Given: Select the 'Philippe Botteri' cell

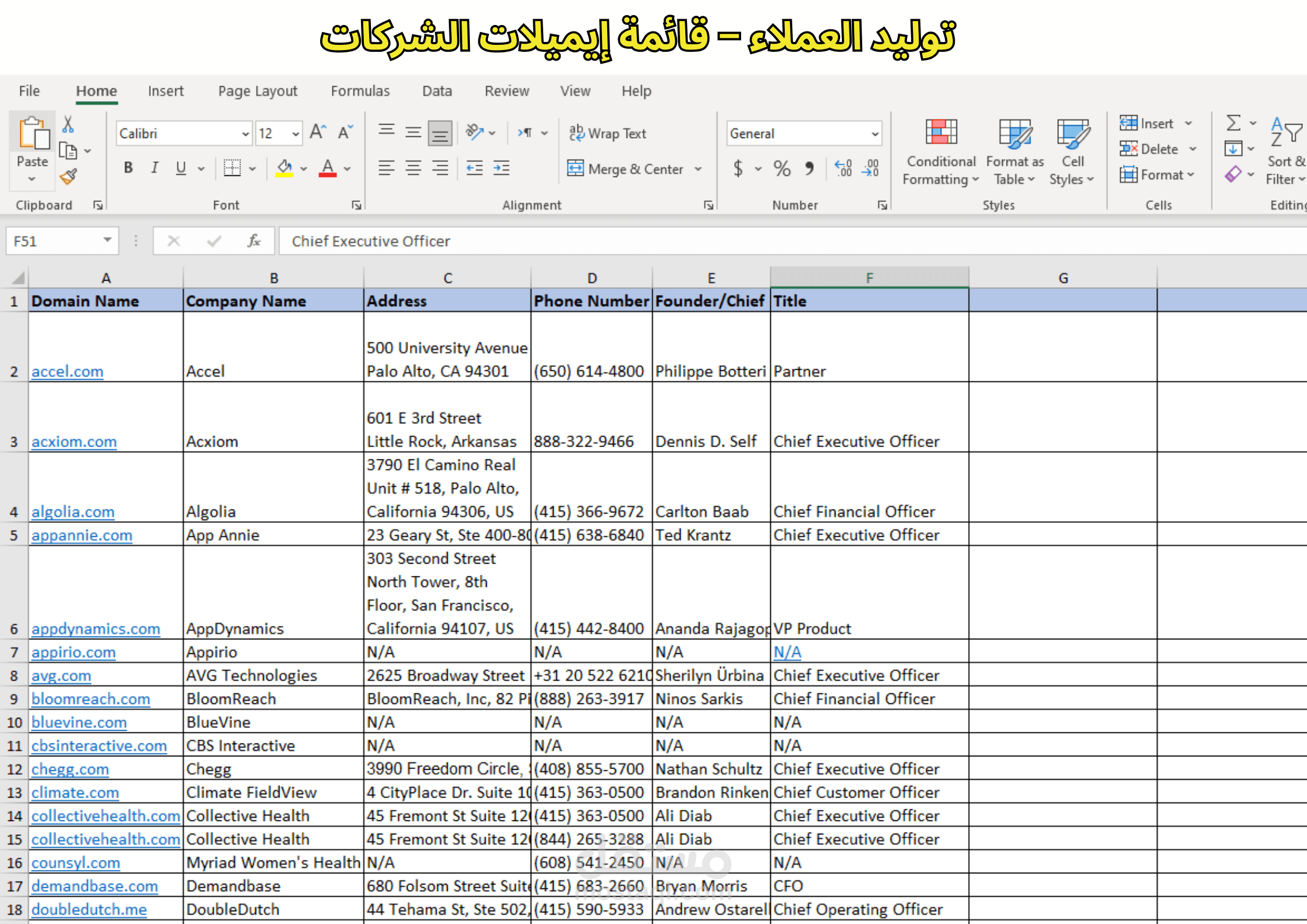Looking at the screenshot, I should click(x=711, y=347).
